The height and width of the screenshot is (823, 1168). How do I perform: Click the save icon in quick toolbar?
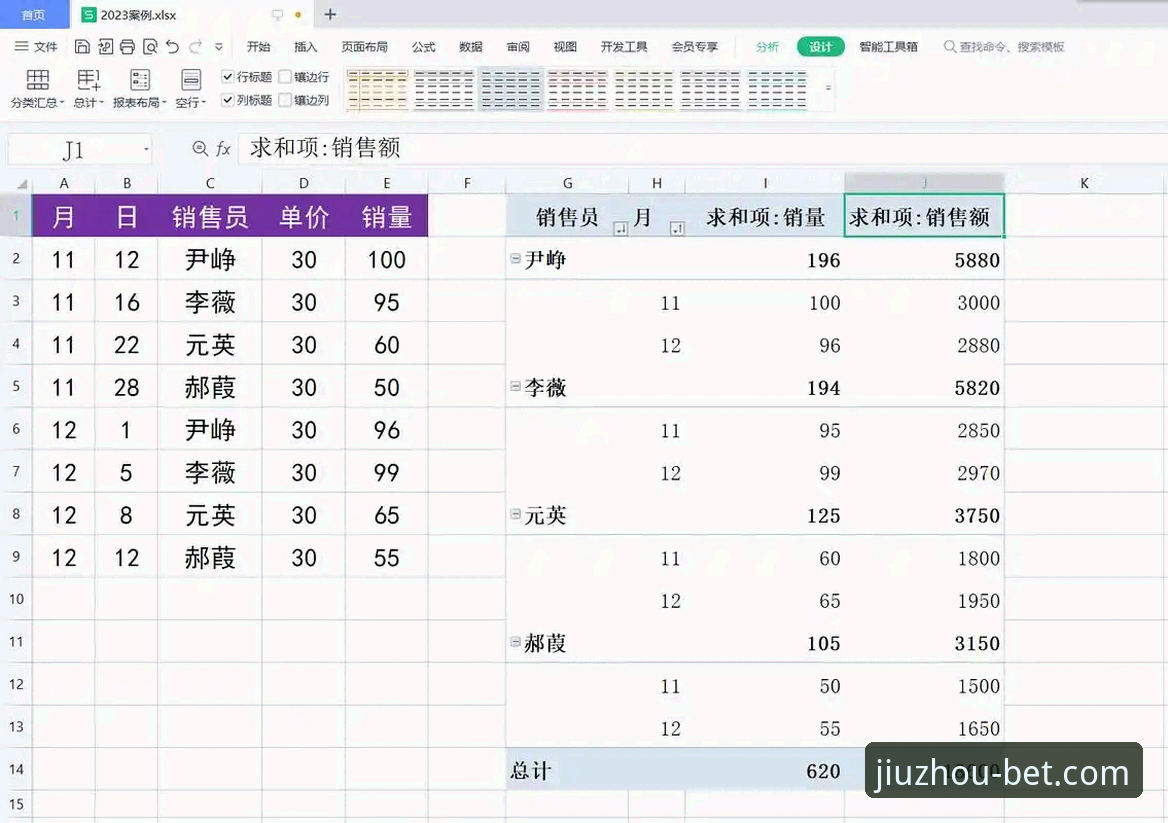pyautogui.click(x=82, y=47)
